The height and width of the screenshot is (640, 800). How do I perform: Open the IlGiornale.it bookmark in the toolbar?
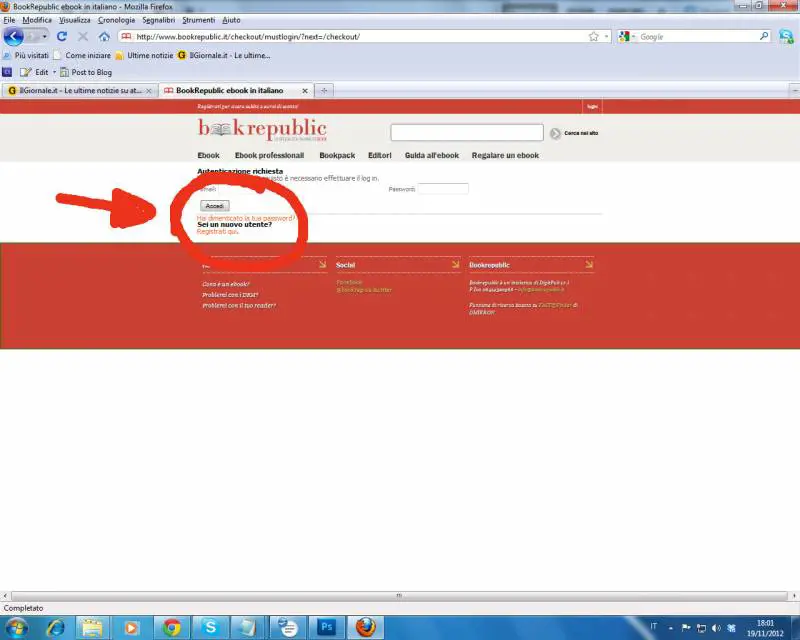pyautogui.click(x=224, y=55)
